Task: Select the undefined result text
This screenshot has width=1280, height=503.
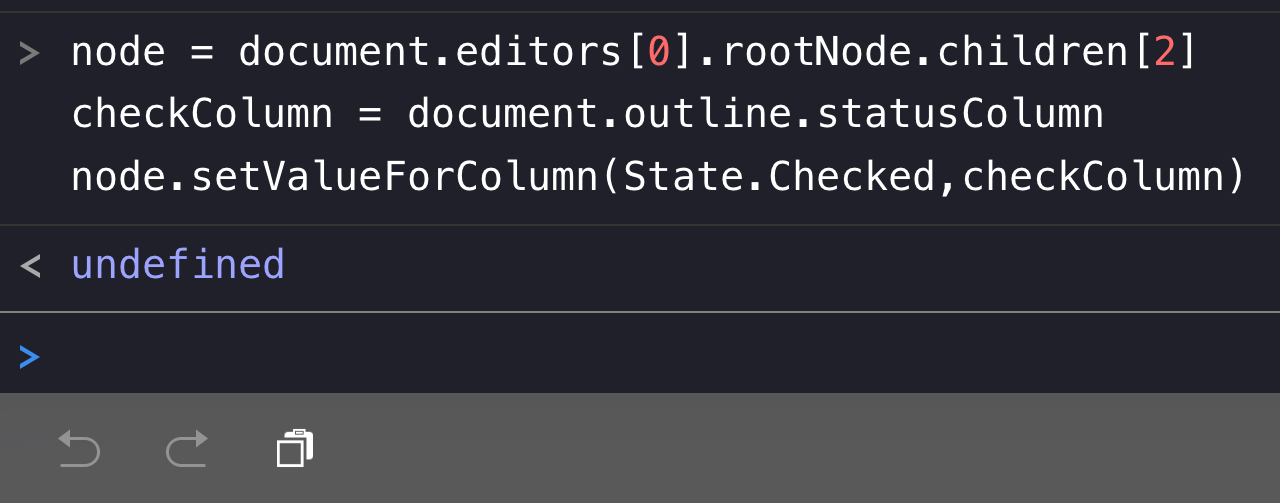Action: [x=178, y=266]
